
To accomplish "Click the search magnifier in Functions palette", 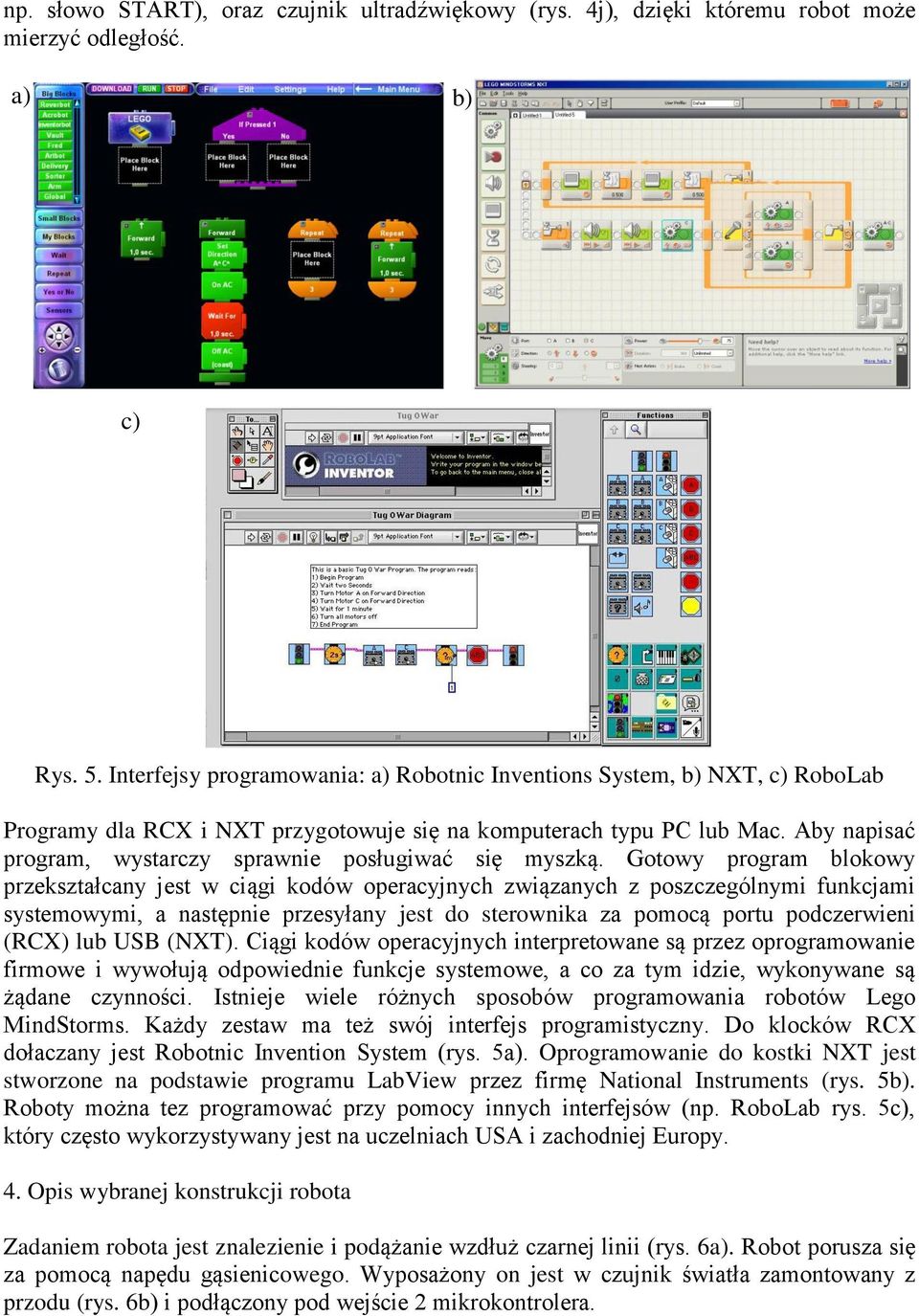I will click(x=635, y=431).
